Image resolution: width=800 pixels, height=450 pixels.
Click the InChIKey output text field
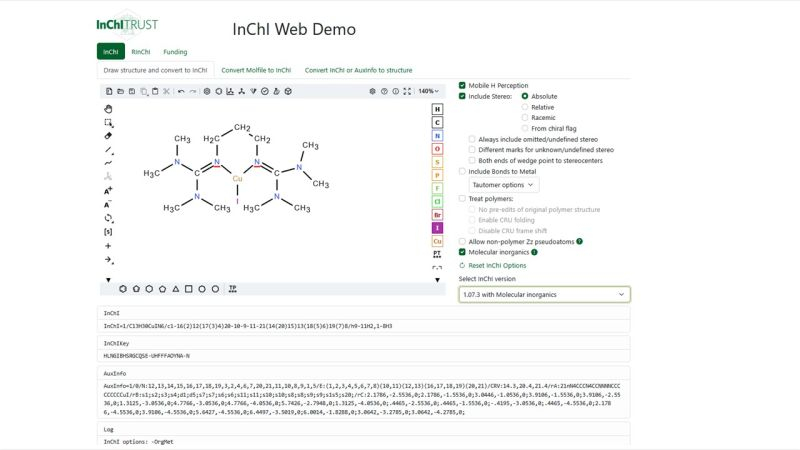pos(365,355)
